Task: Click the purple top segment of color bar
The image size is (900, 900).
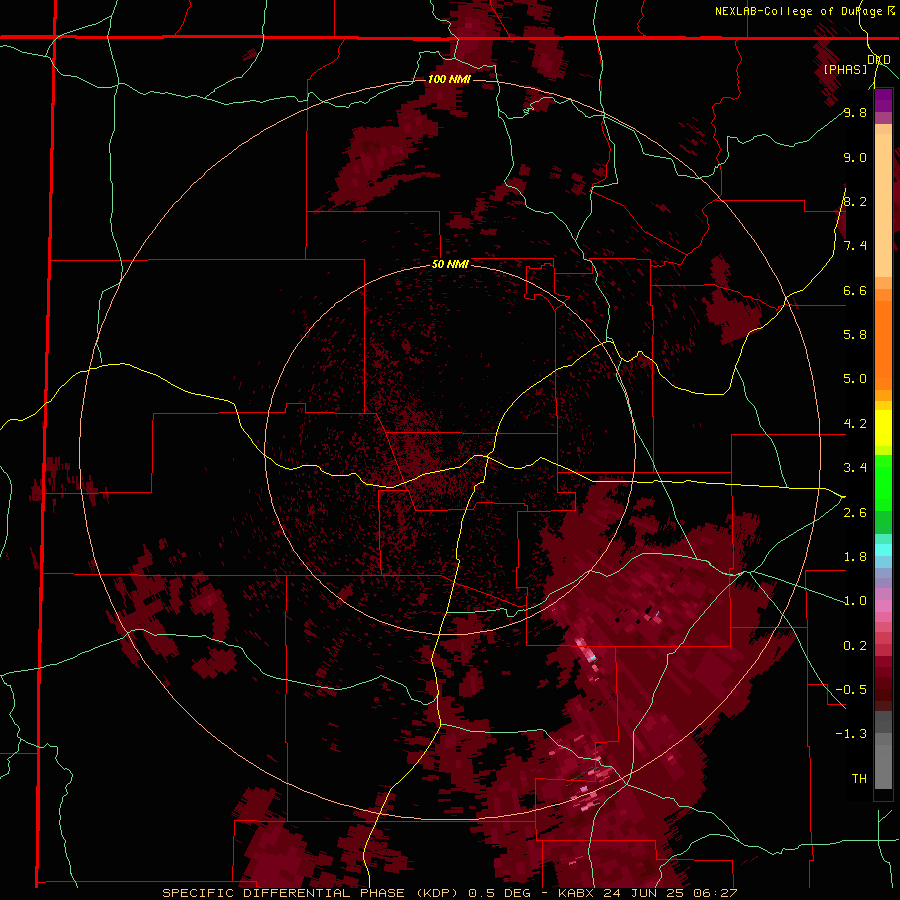Action: [883, 100]
